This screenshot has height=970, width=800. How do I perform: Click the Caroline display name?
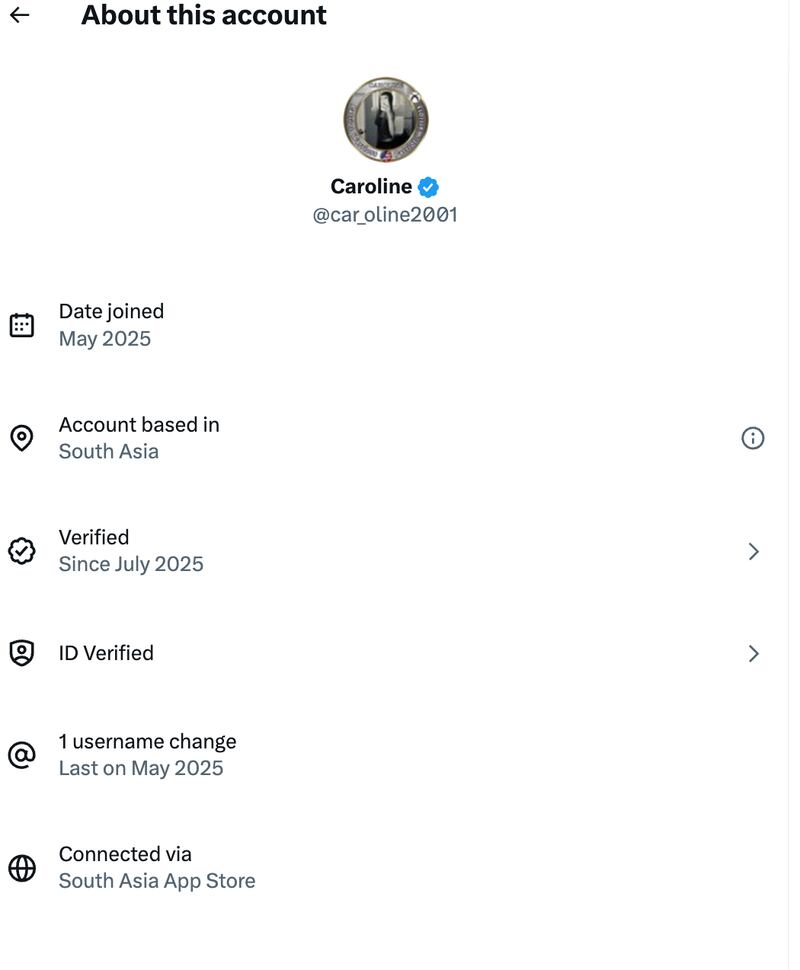click(371, 187)
